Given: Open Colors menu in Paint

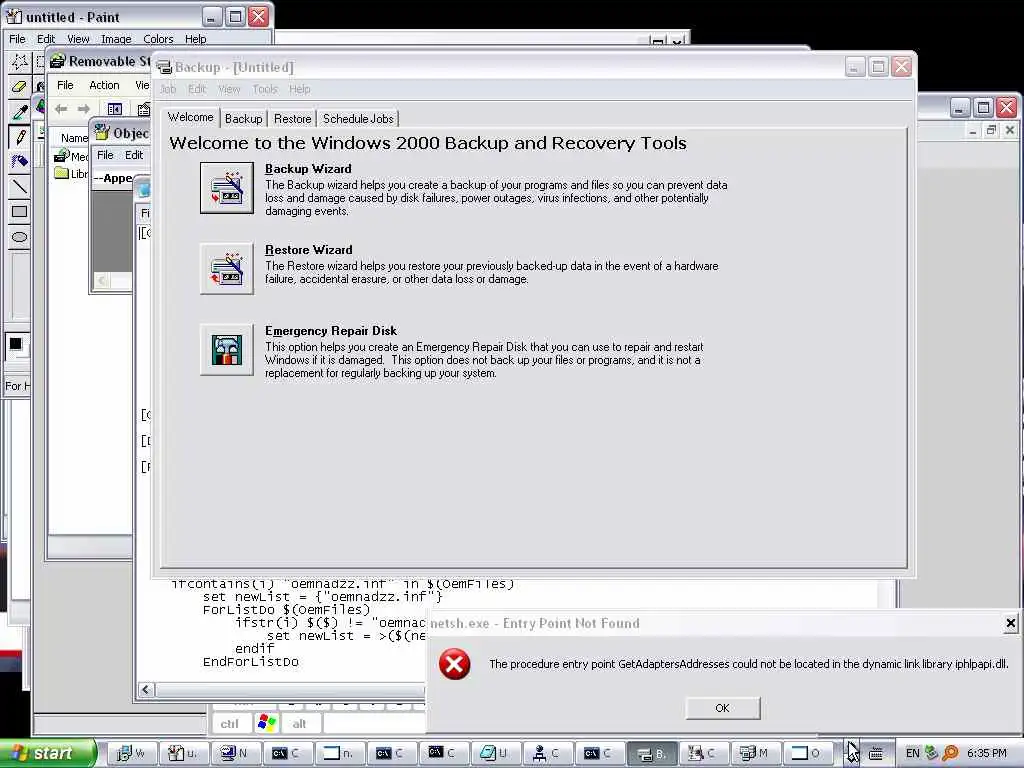Looking at the screenshot, I should [158, 39].
